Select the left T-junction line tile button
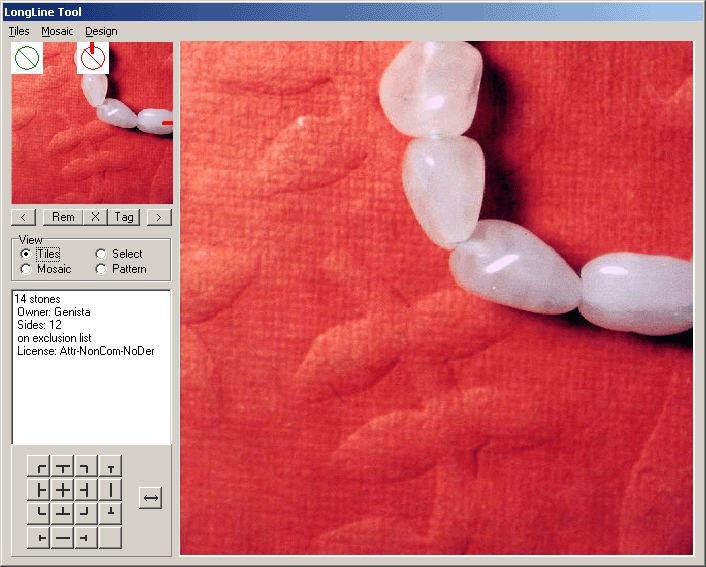Screen dimensions: 706x567 pyautogui.click(x=39, y=490)
